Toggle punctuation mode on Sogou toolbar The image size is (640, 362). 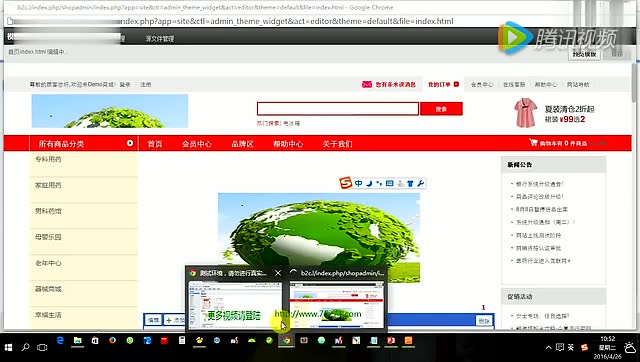379,183
